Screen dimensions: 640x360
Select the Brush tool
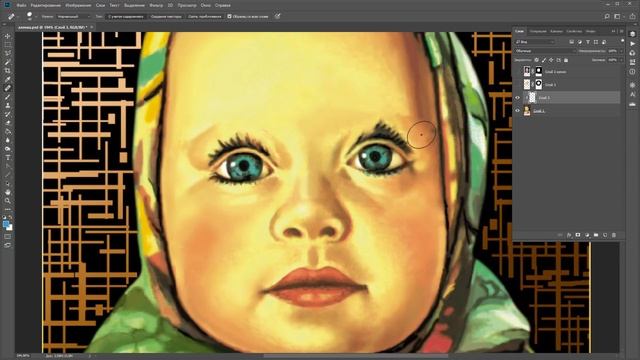pyautogui.click(x=7, y=97)
